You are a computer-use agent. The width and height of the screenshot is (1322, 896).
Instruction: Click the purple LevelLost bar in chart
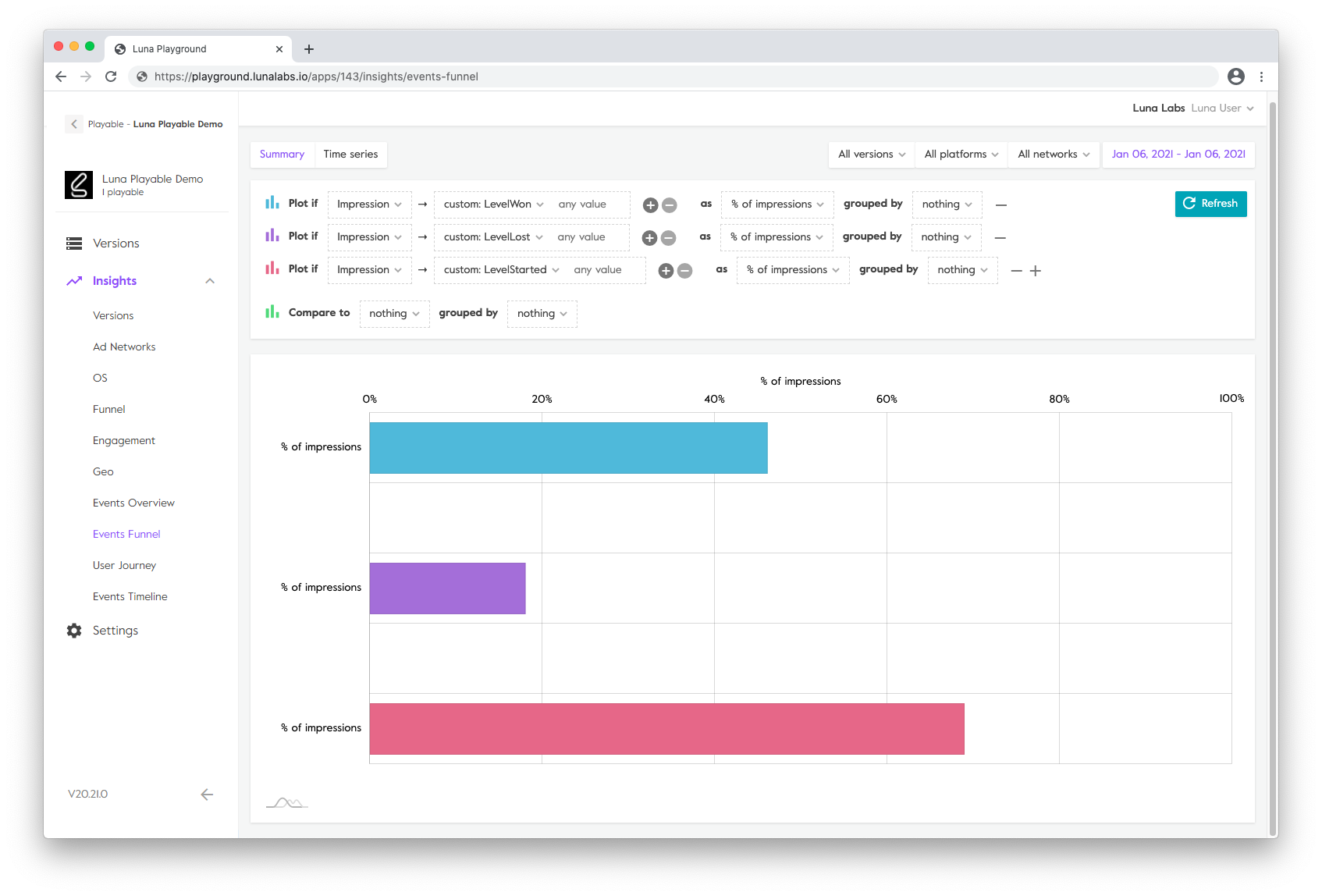448,588
